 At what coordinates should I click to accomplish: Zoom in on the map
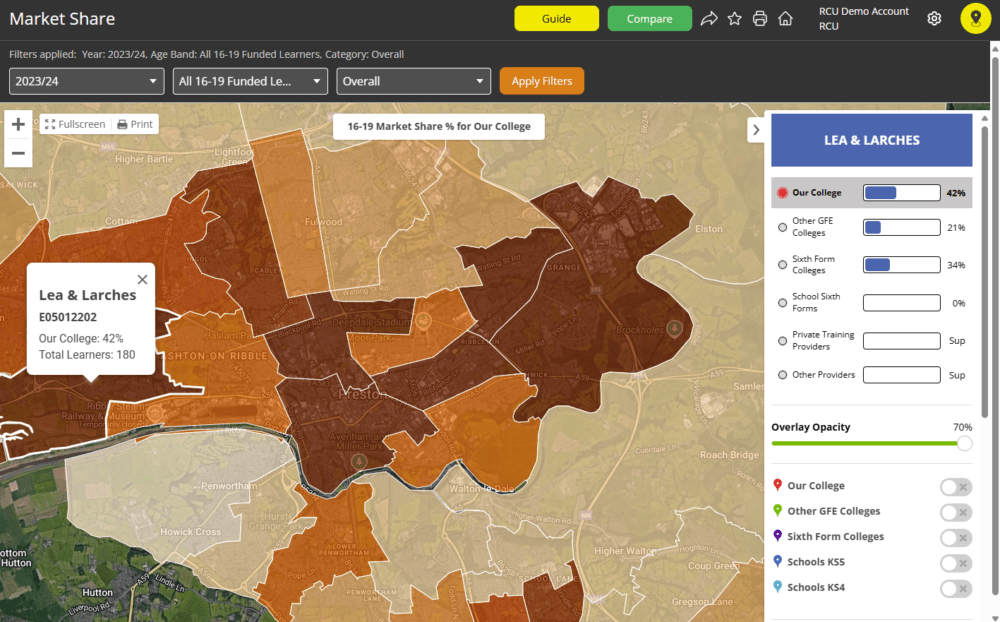click(x=18, y=125)
